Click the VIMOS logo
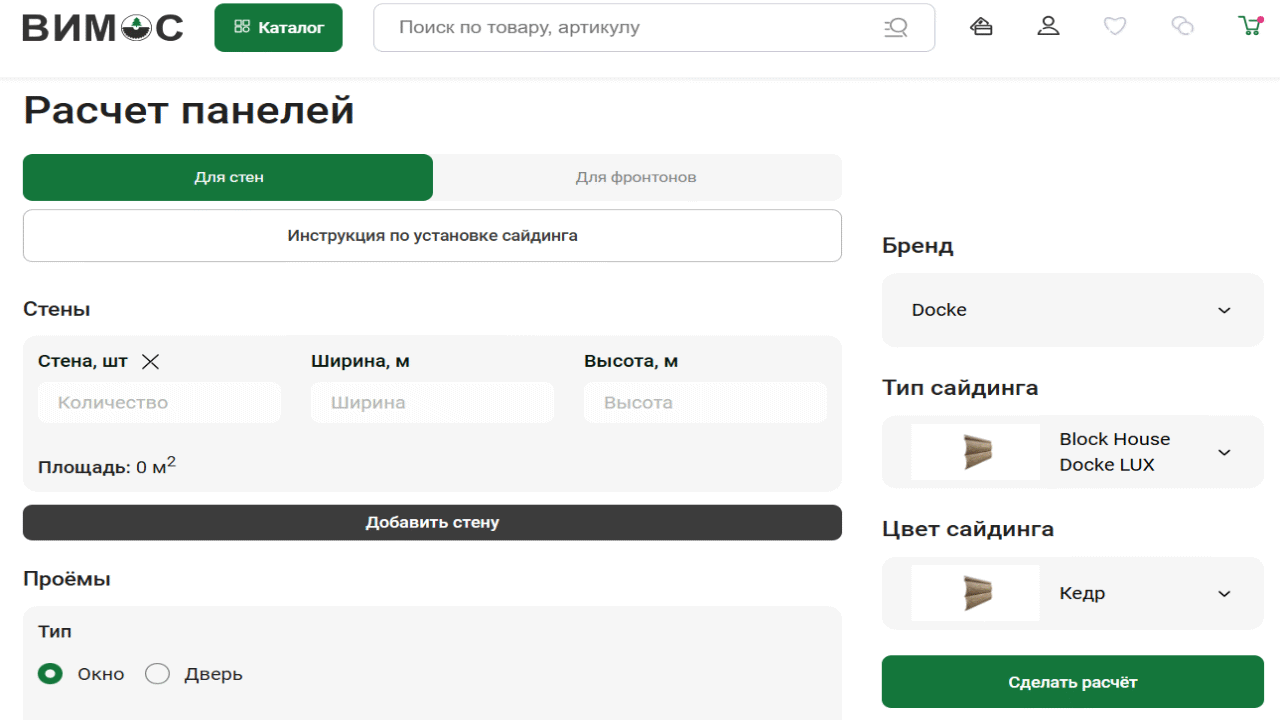Viewport: 1280px width, 720px height. [103, 27]
